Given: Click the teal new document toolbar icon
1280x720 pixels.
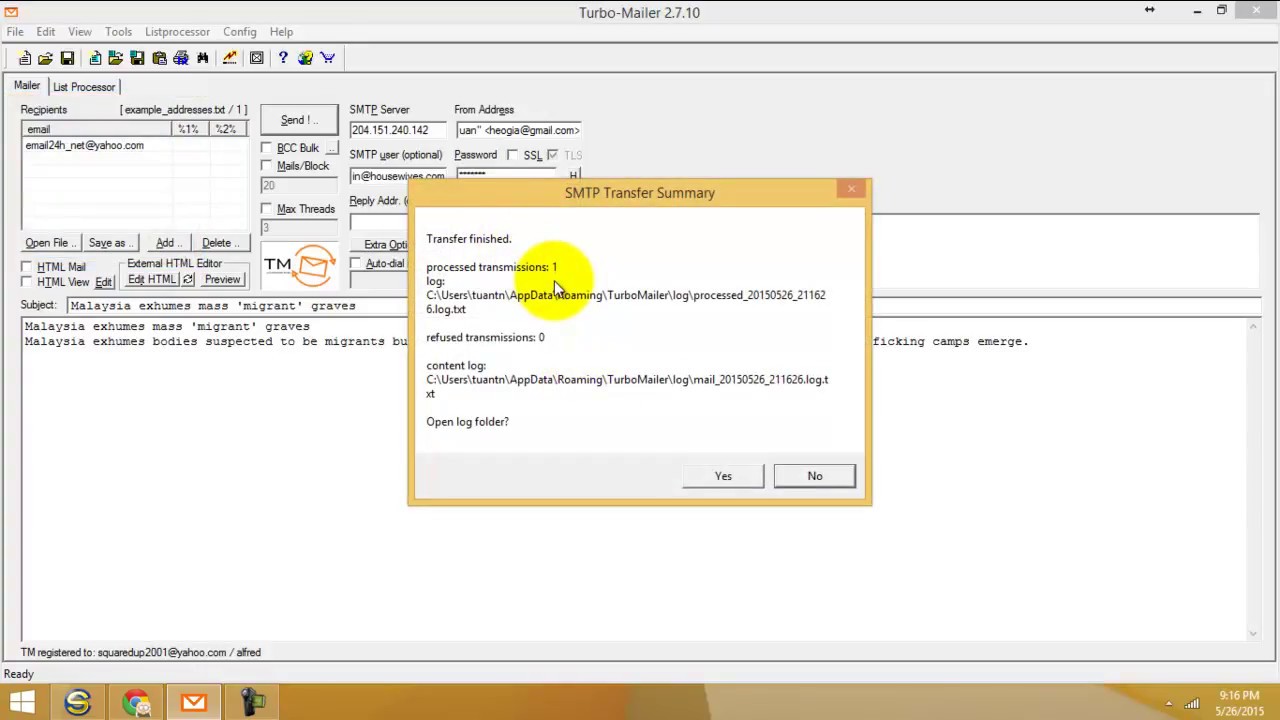Looking at the screenshot, I should click(95, 58).
